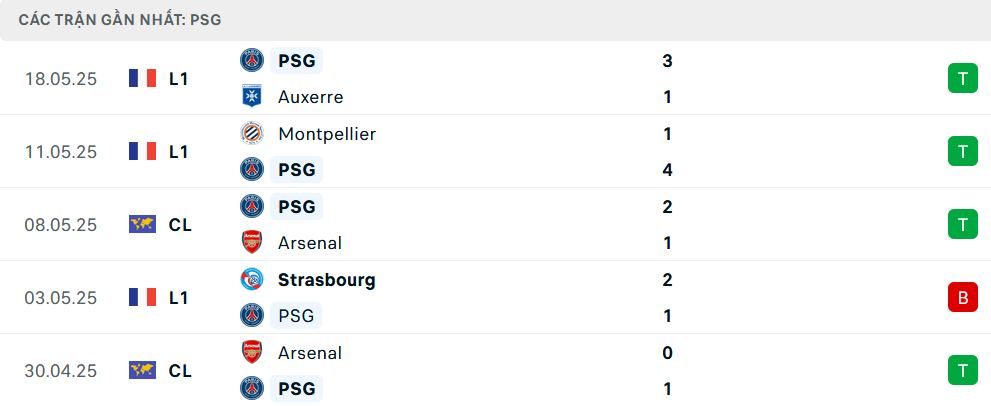Click French flag for 18.05.25 match

point(142,78)
